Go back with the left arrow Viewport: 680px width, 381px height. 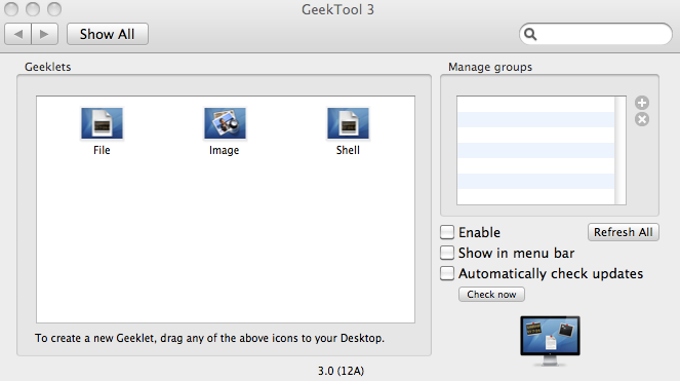tap(18, 34)
